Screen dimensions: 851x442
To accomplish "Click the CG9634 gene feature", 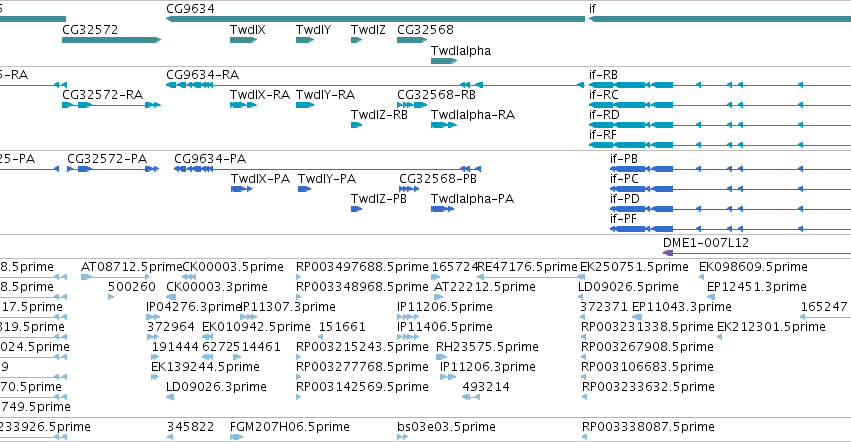I will [375, 19].
